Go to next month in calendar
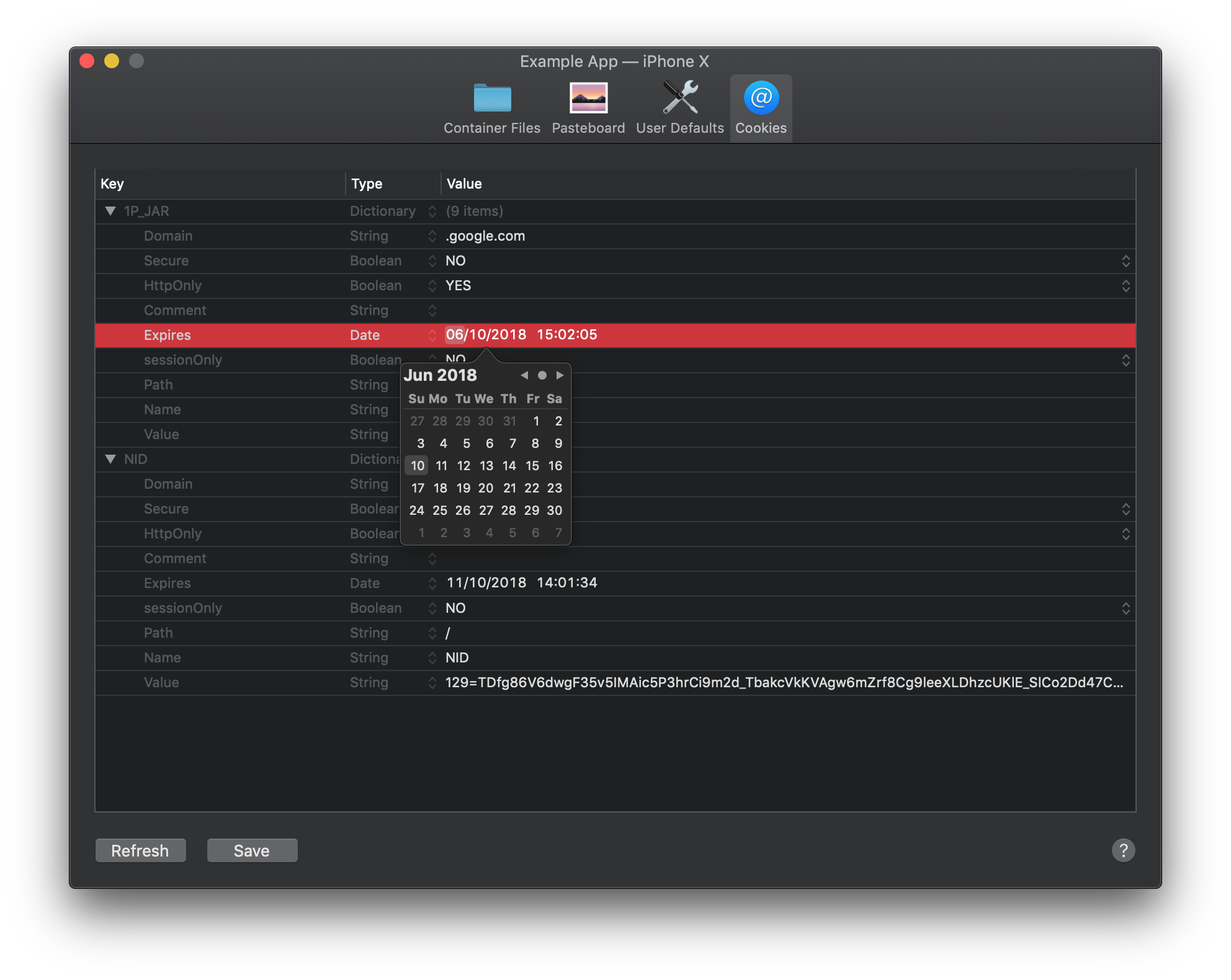 tap(560, 375)
